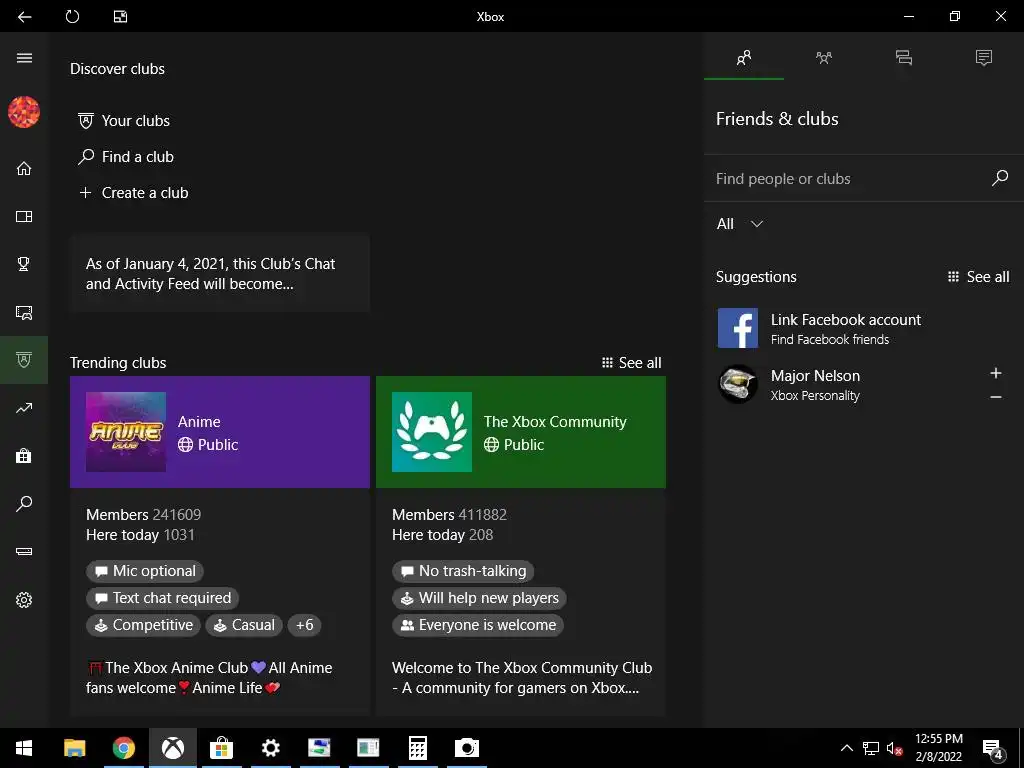Open Find a club
Viewport: 1024px width, 768px height.
tap(126, 157)
